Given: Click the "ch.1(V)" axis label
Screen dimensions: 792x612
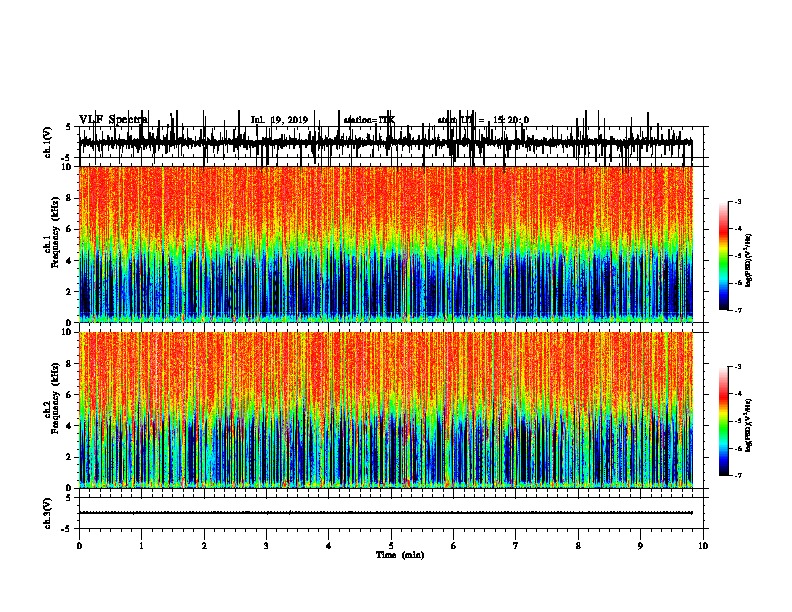Looking at the screenshot, I should click(48, 142).
